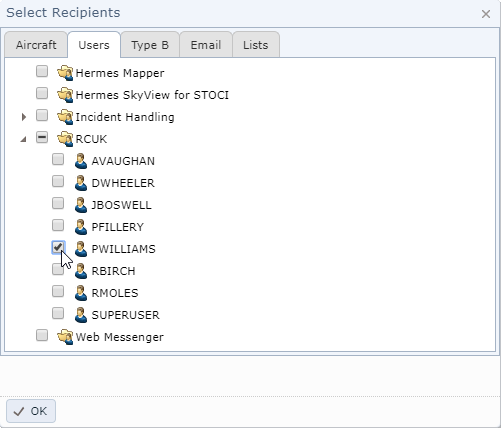The height and width of the screenshot is (428, 501).
Task: Uncheck the PWILLIAMS checkbox
Action: click(58, 247)
